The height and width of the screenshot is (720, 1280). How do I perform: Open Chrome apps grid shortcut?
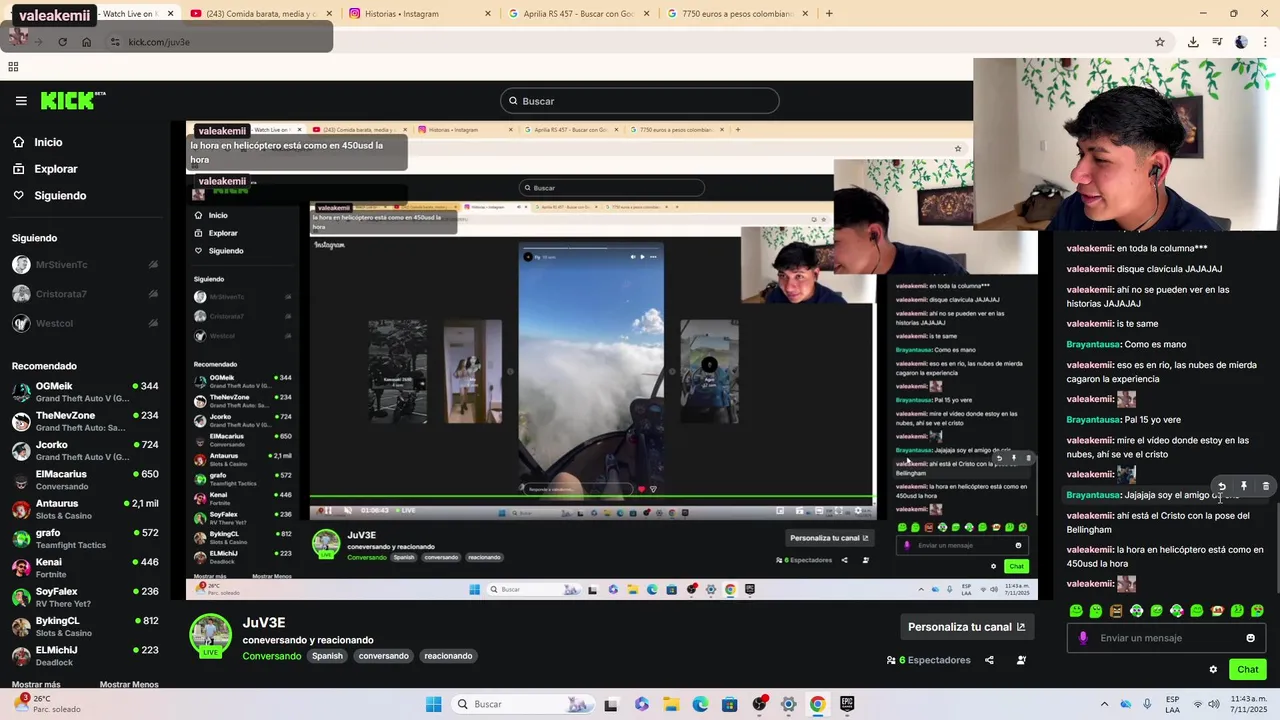[13, 67]
